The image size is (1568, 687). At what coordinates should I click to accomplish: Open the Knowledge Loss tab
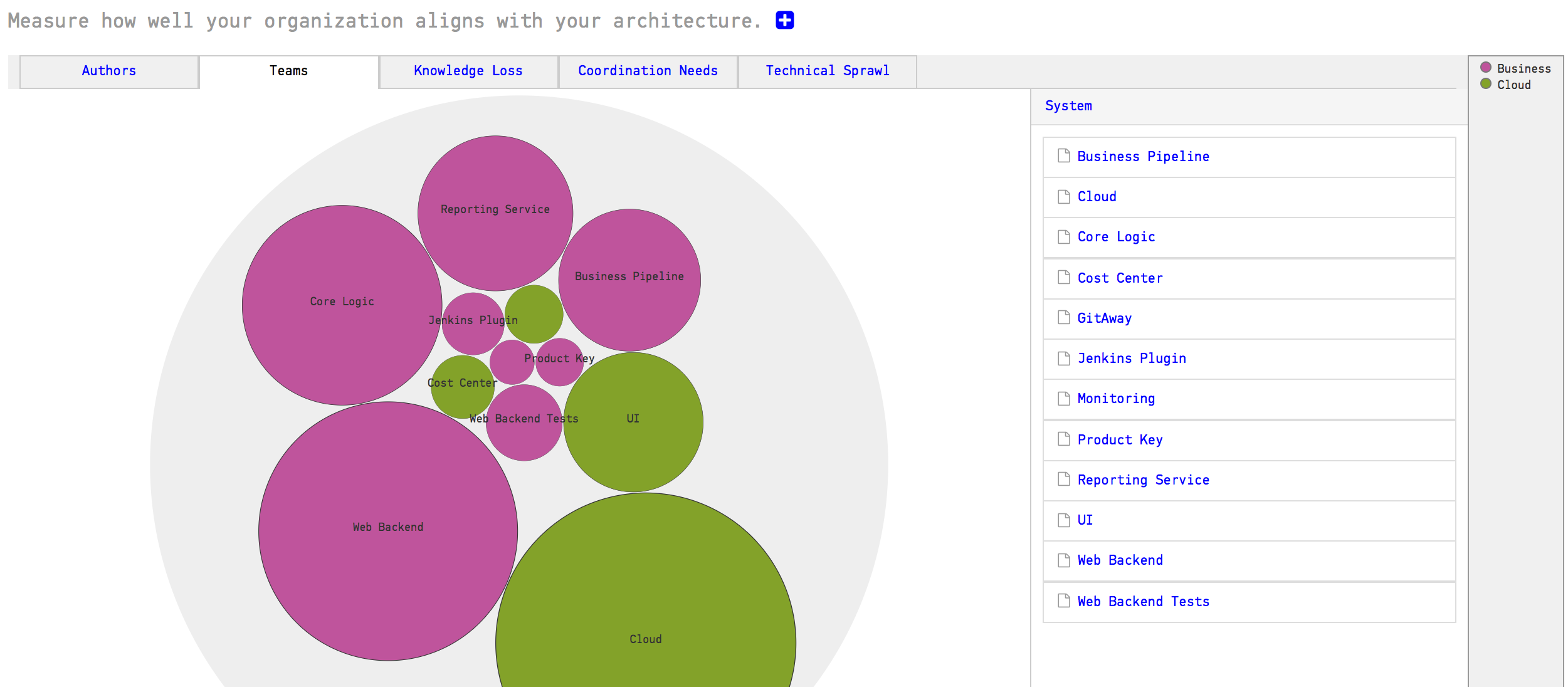[x=468, y=71]
